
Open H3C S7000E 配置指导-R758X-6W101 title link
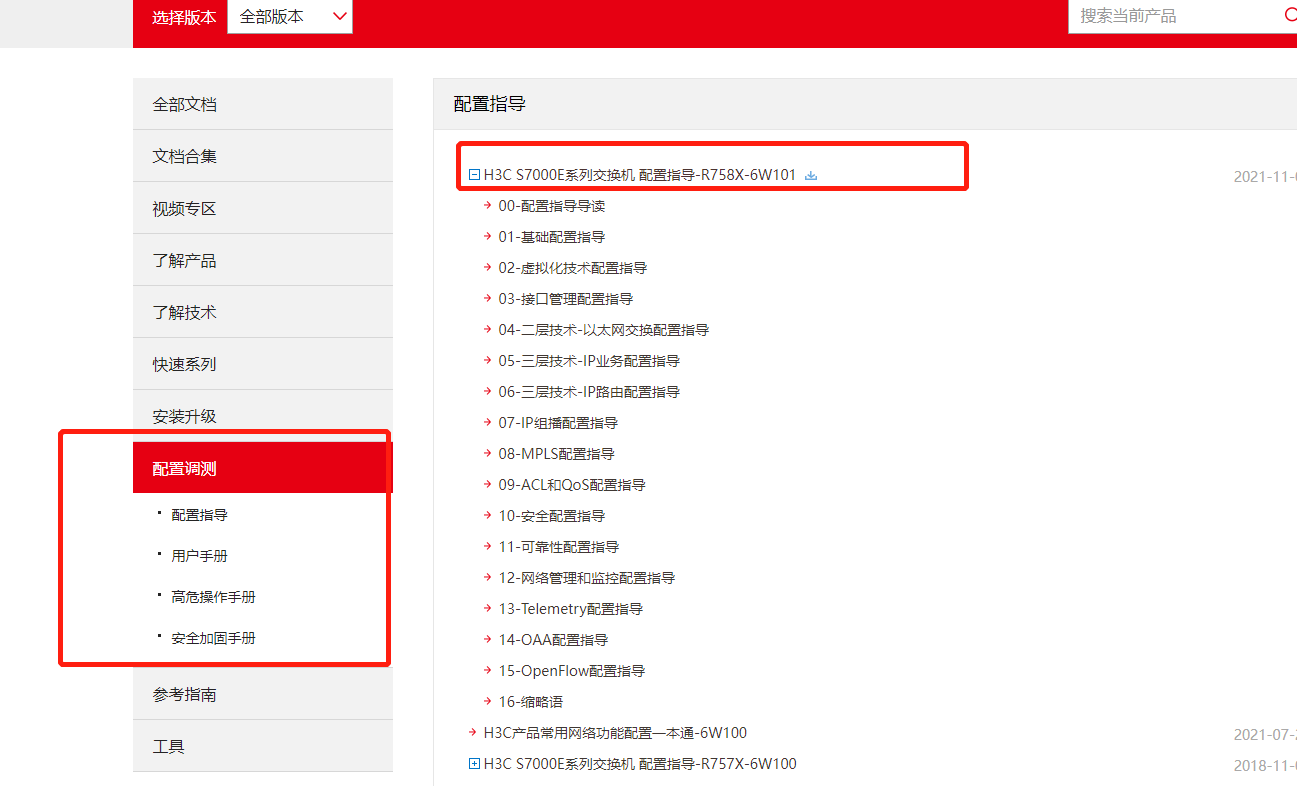click(640, 175)
